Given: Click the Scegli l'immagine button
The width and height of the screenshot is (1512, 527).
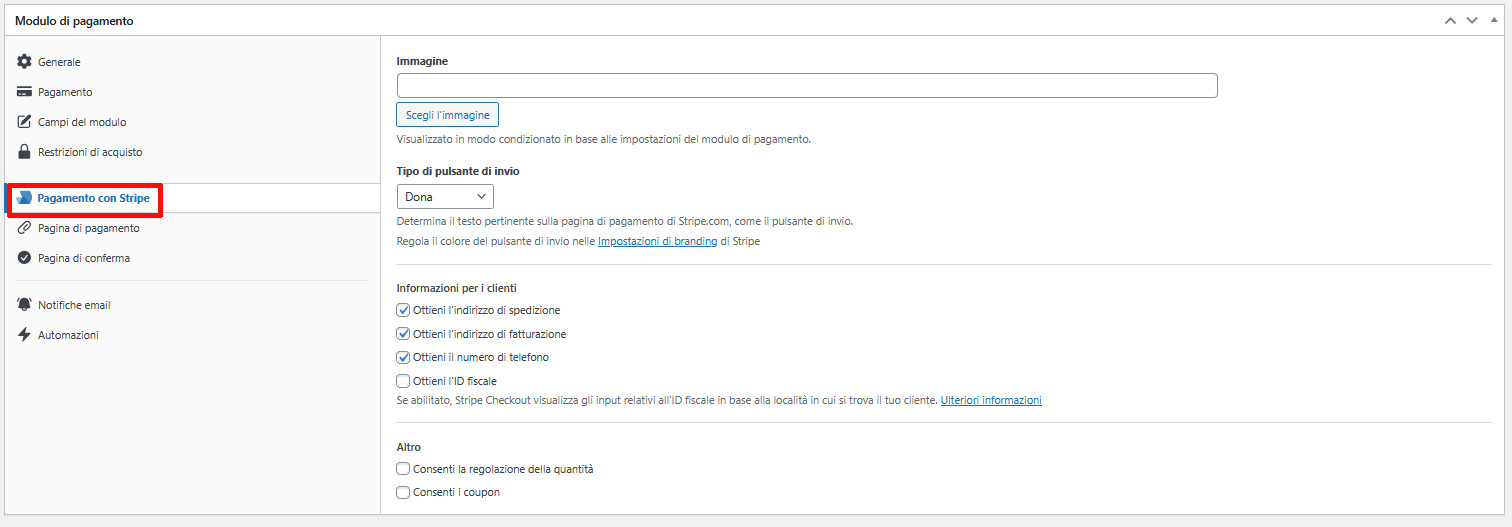Looking at the screenshot, I should (x=448, y=115).
